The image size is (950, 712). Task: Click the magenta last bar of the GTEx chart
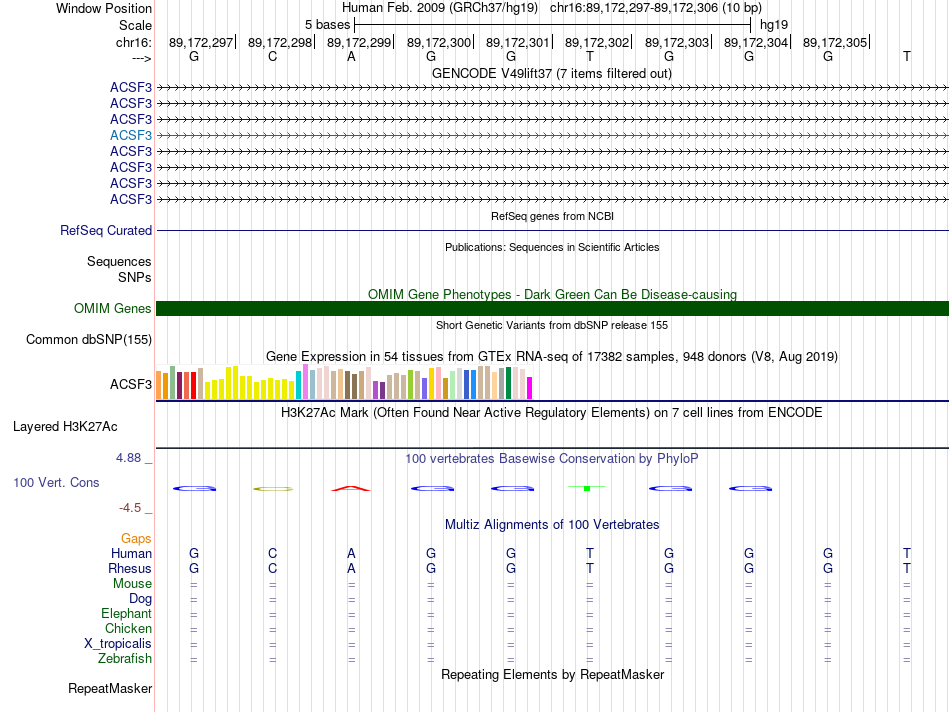[530, 388]
